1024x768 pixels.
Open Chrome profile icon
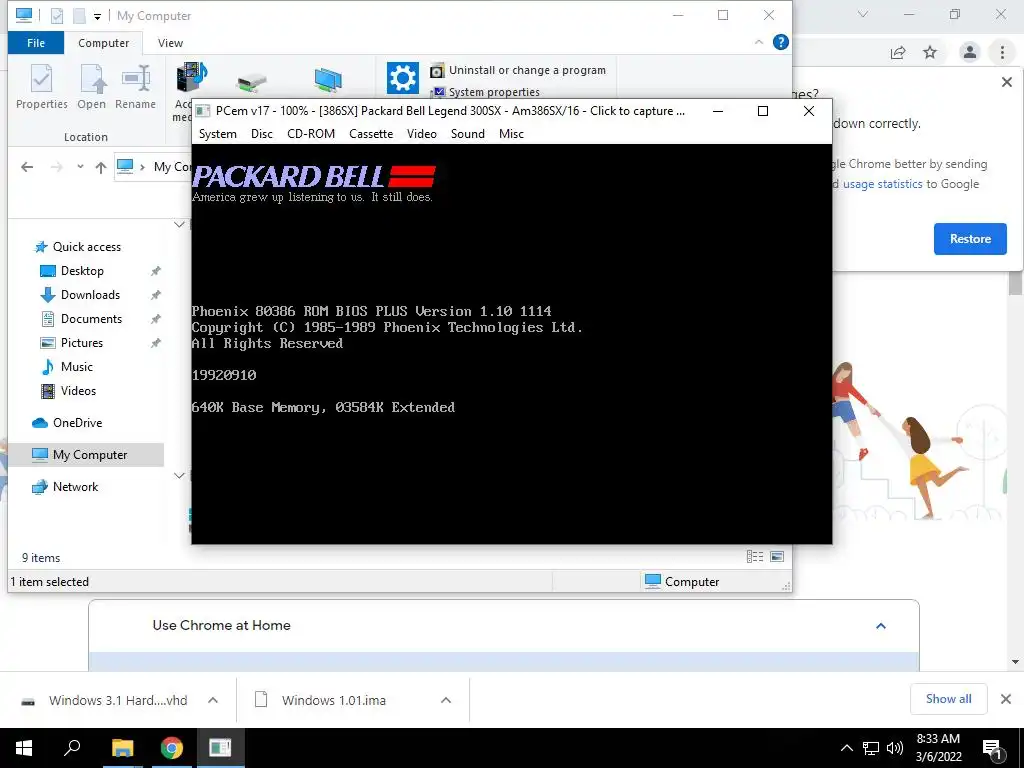click(x=970, y=53)
